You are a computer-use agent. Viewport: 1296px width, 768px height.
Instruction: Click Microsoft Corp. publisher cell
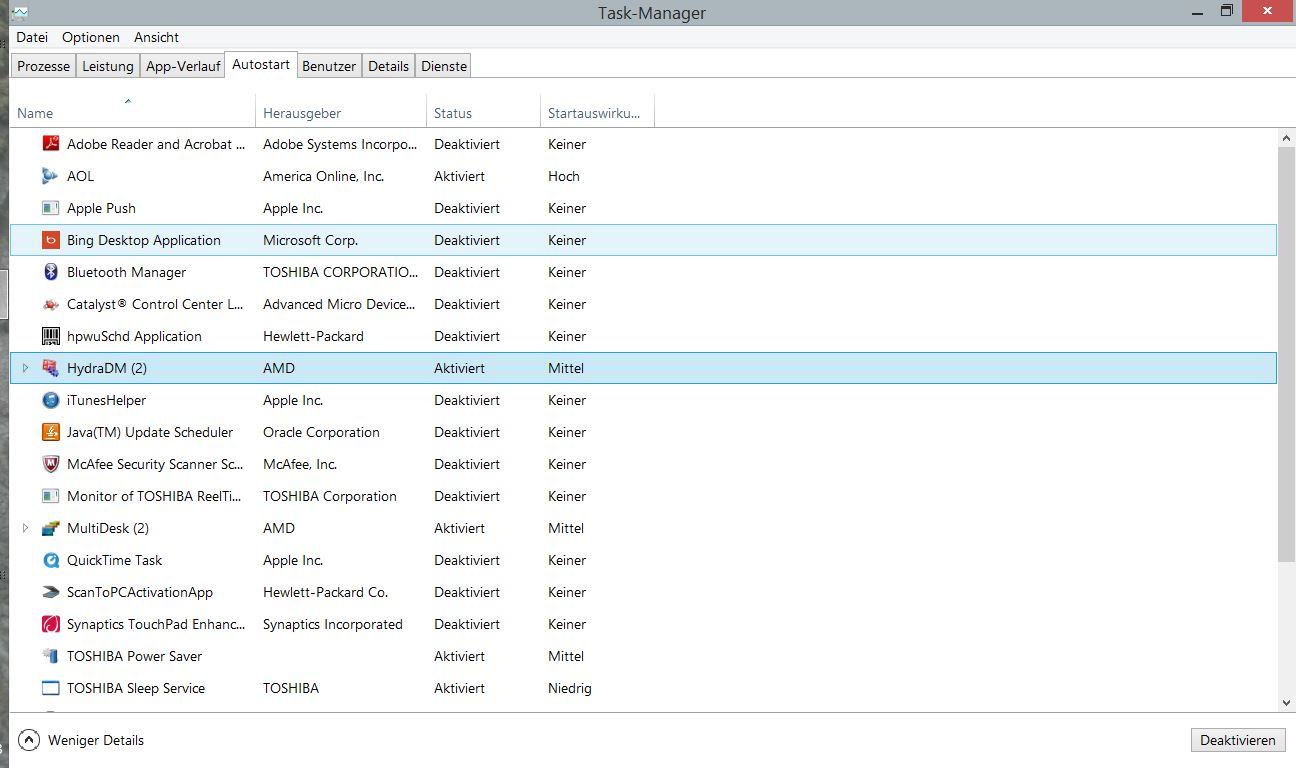[x=310, y=240]
